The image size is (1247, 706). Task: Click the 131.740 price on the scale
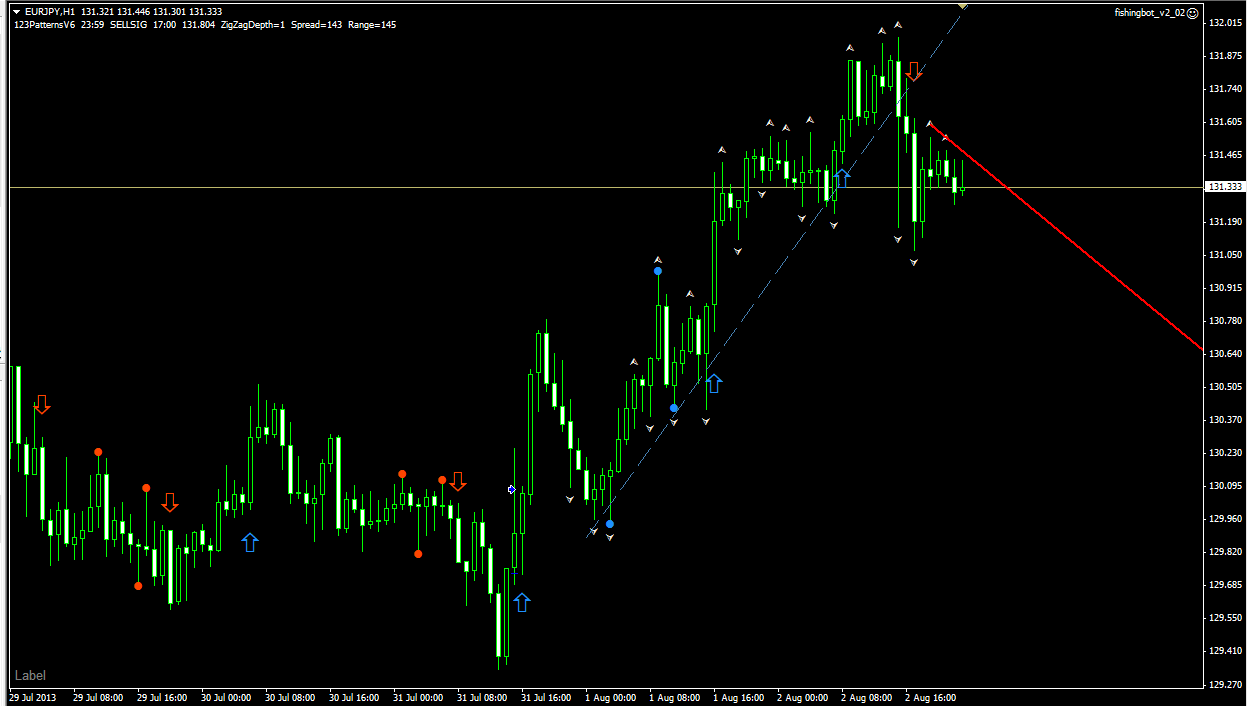click(1225, 89)
